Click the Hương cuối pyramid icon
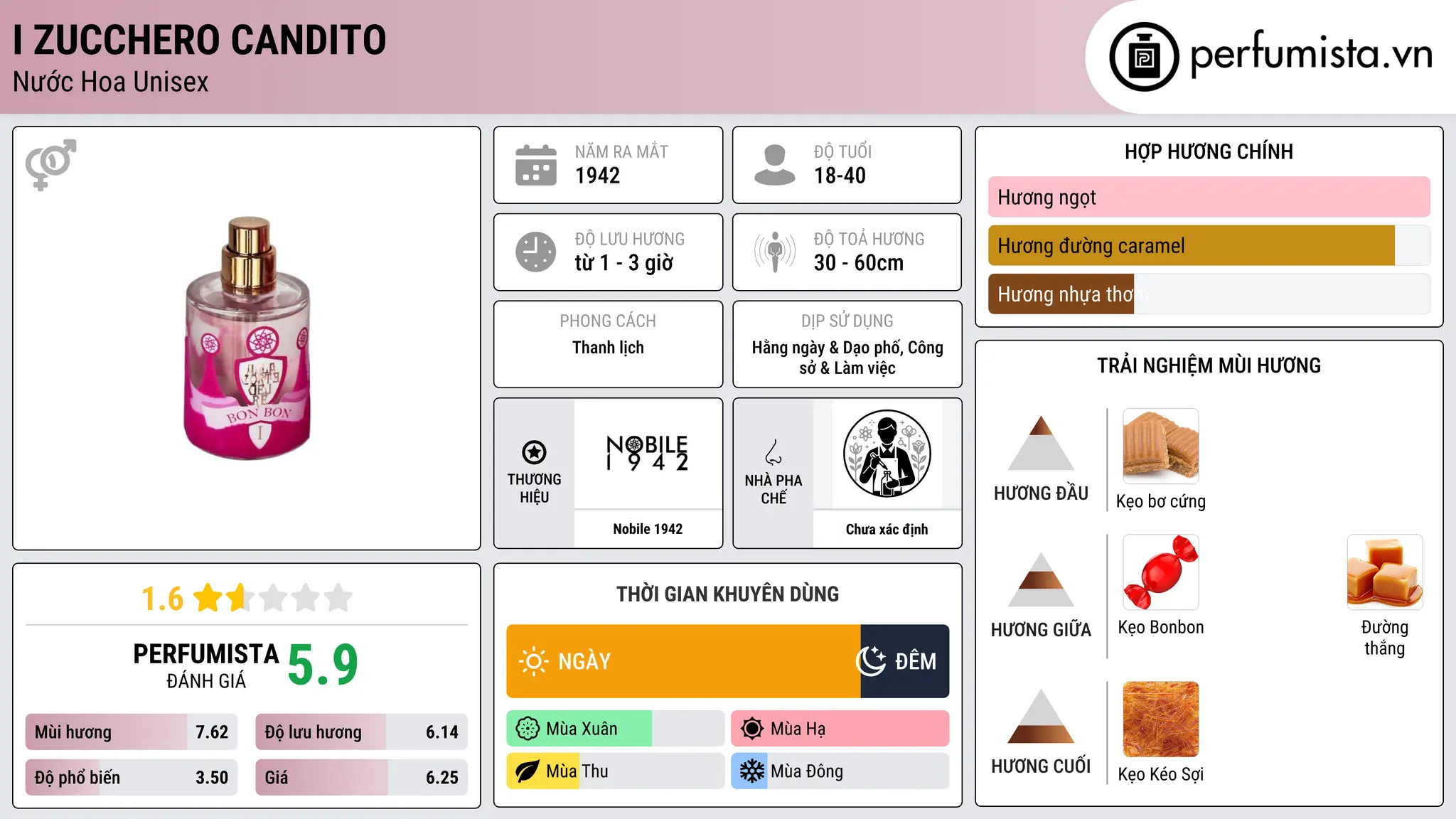Image resolution: width=1456 pixels, height=819 pixels. click(1041, 716)
